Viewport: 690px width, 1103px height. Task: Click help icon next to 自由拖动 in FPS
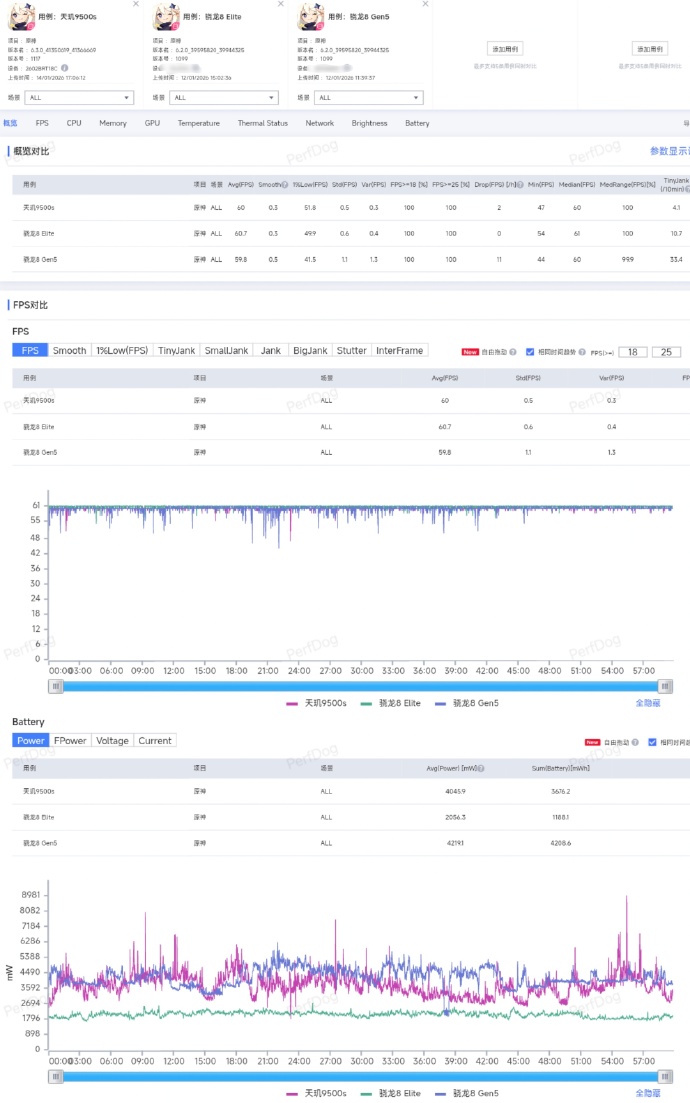click(513, 352)
